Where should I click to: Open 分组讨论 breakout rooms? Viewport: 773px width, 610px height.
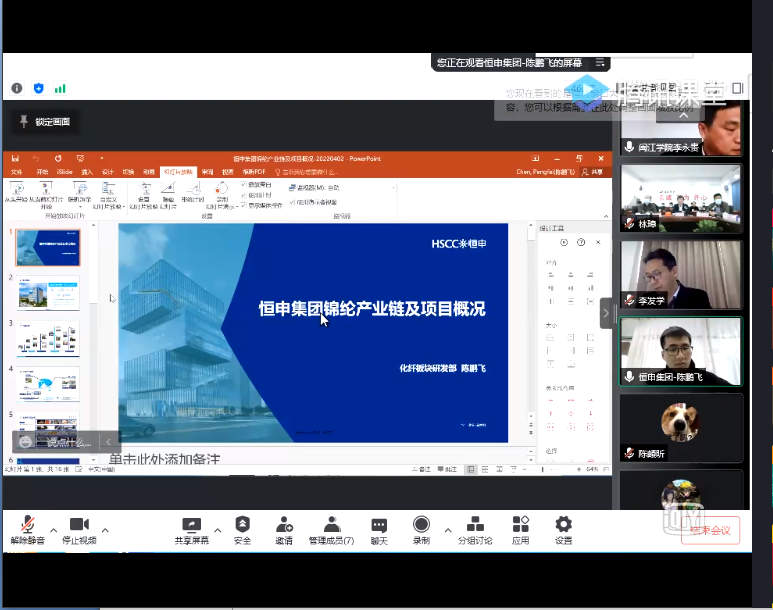[x=475, y=530]
